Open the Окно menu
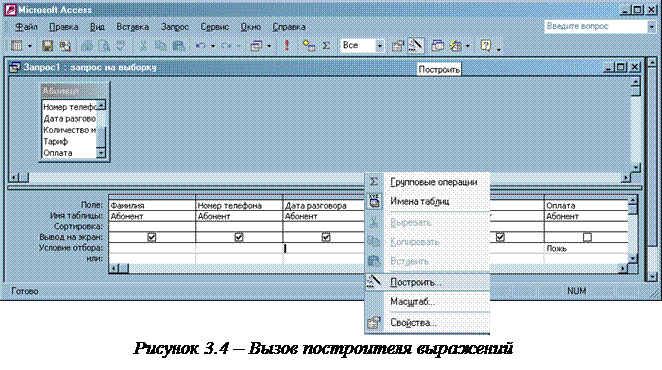 pyautogui.click(x=251, y=27)
